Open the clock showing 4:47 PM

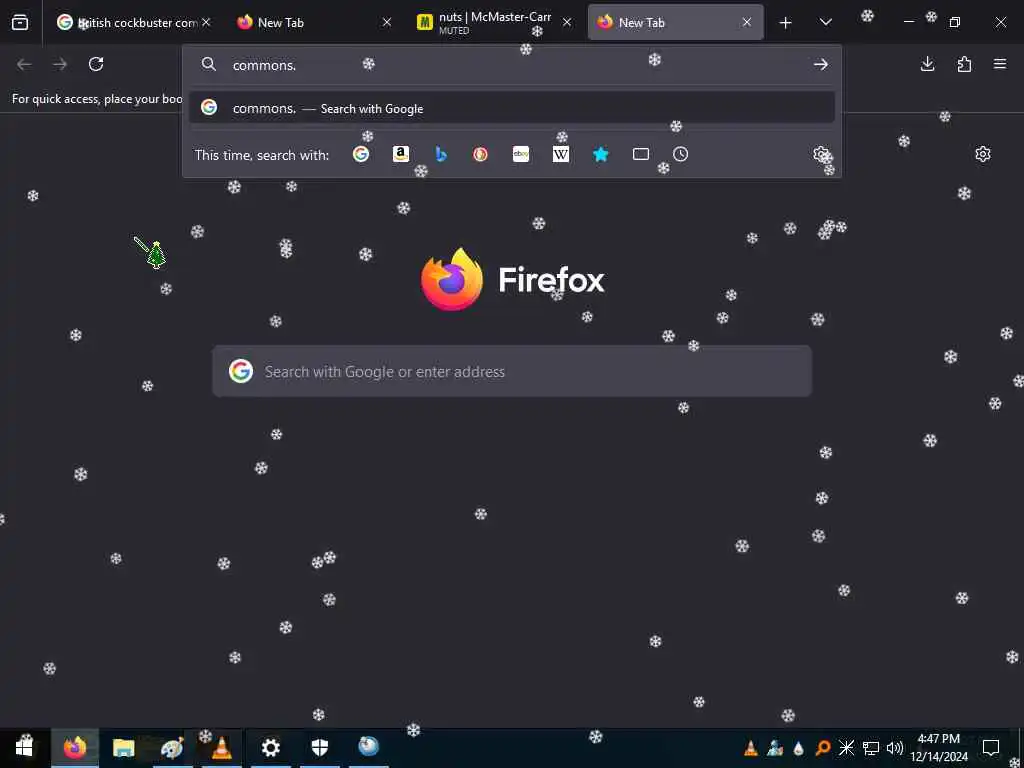pyautogui.click(x=939, y=748)
